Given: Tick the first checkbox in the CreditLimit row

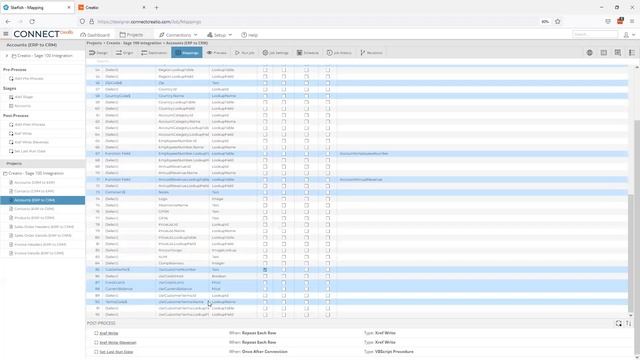Looking at the screenshot, I should pos(265,282).
